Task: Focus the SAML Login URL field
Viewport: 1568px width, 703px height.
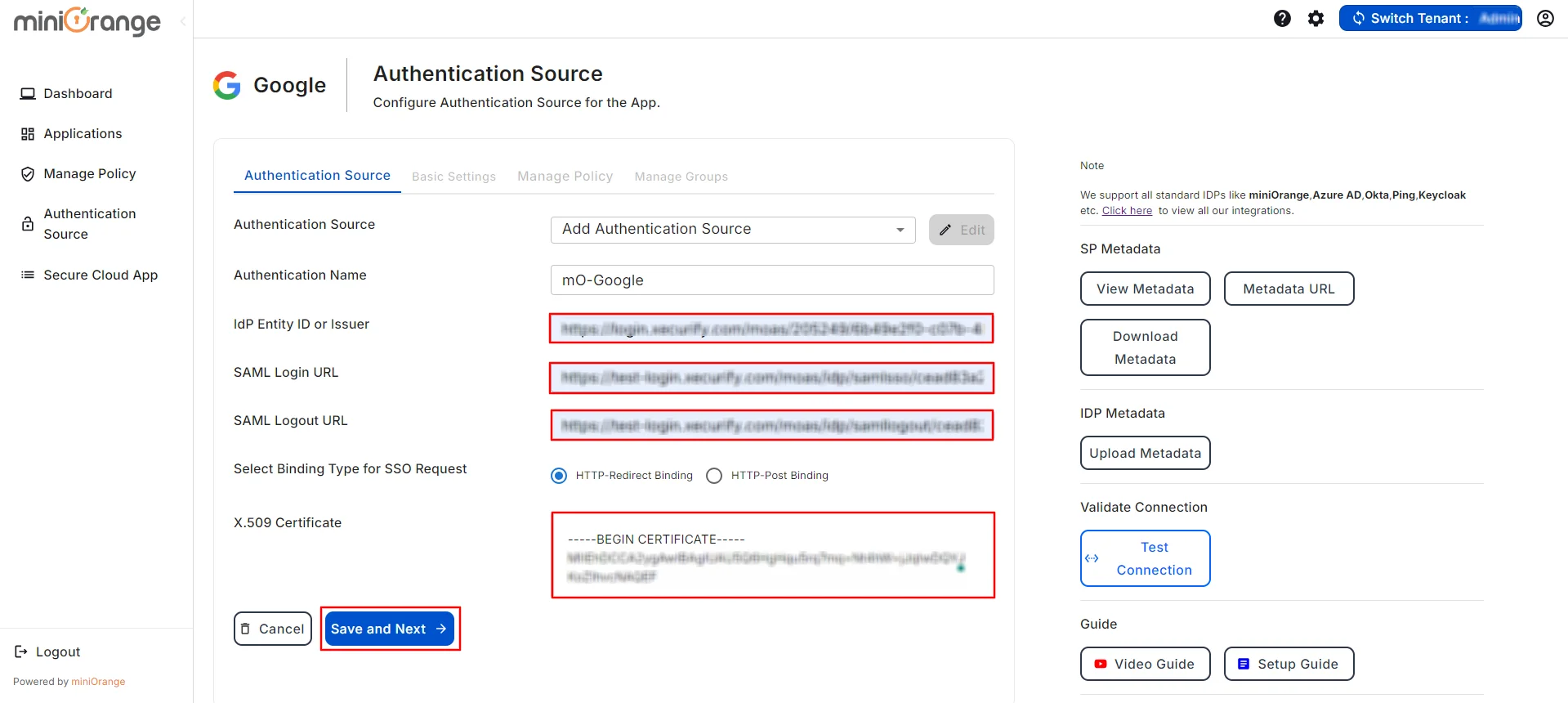Action: pos(771,378)
